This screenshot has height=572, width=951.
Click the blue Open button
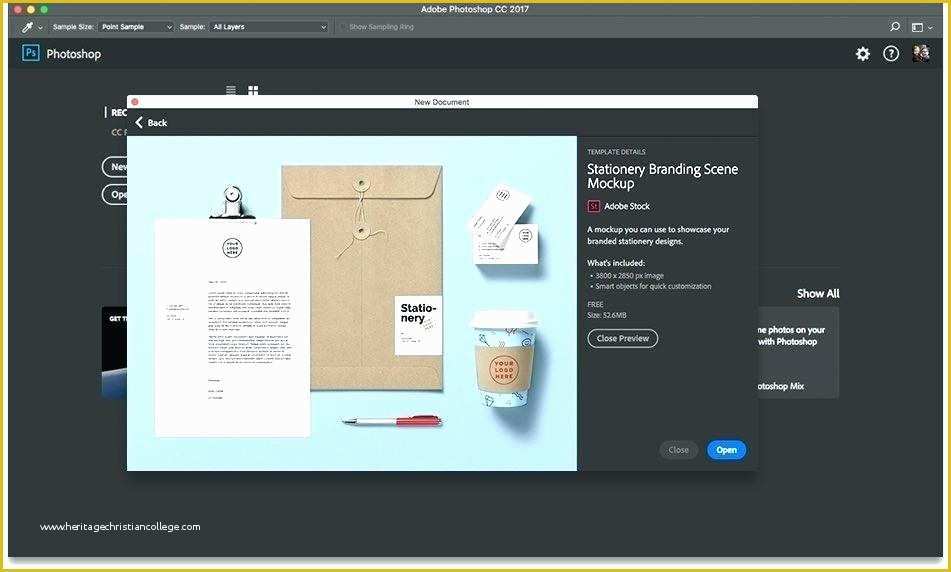[726, 450]
